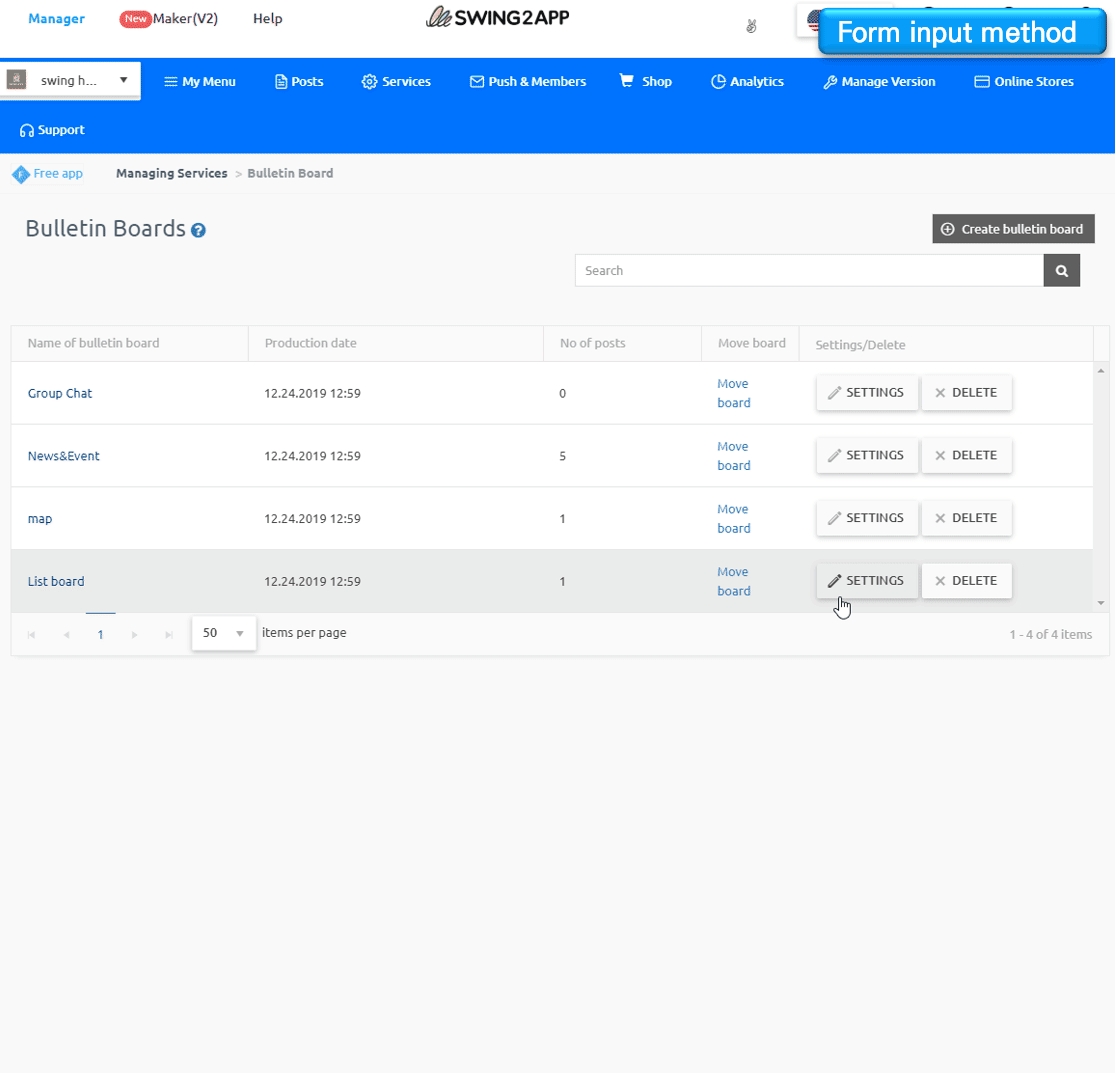Viewport: 1116px width, 1073px height.
Task: Click Move board for map row
Action: 734,519
